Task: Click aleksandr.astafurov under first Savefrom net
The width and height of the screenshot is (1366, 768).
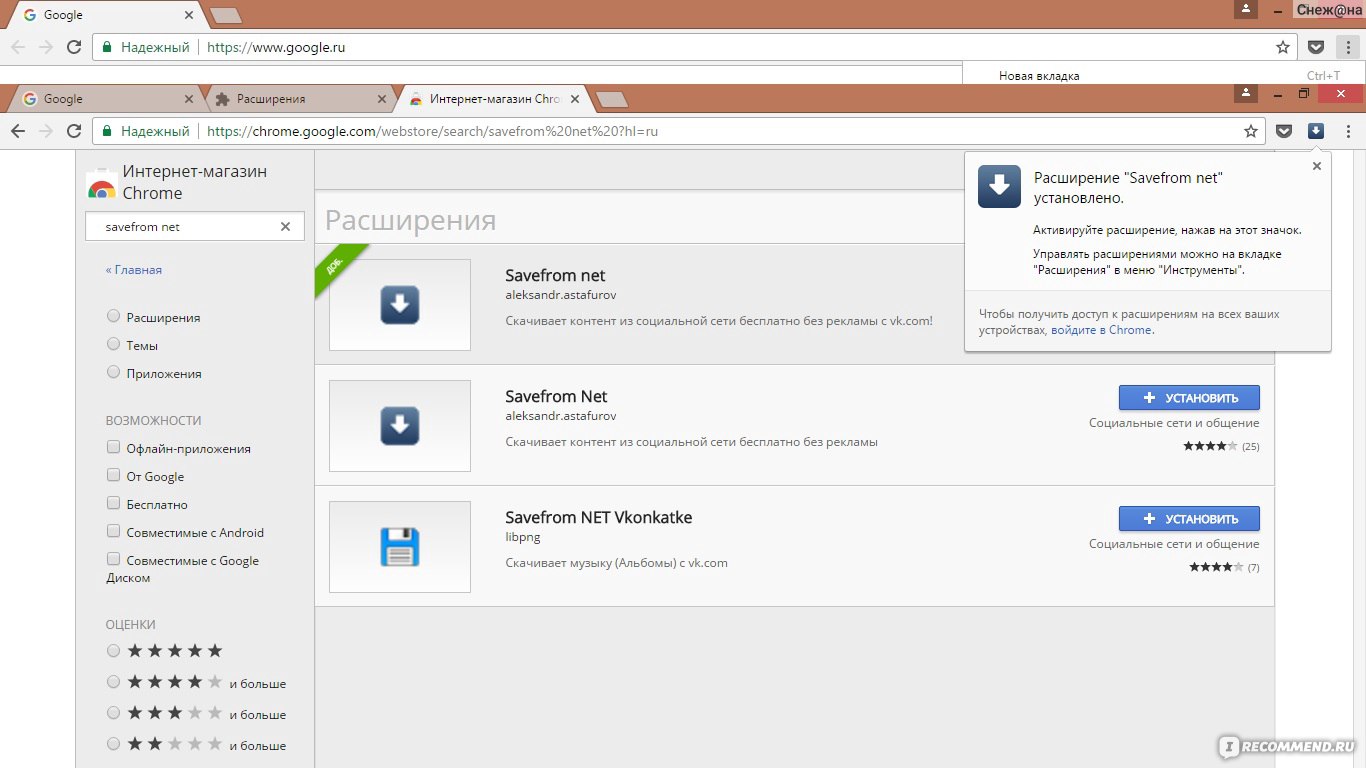Action: pyautogui.click(x=561, y=295)
